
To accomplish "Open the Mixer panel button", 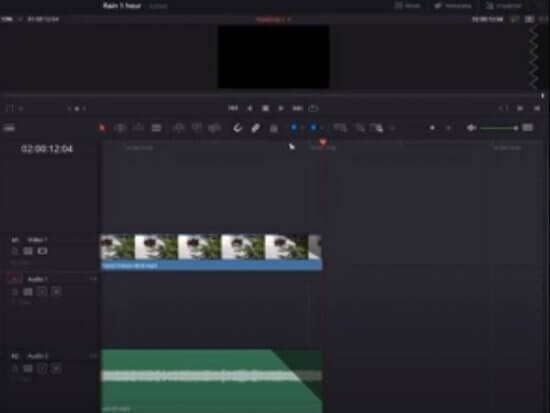I will pyautogui.click(x=408, y=6).
